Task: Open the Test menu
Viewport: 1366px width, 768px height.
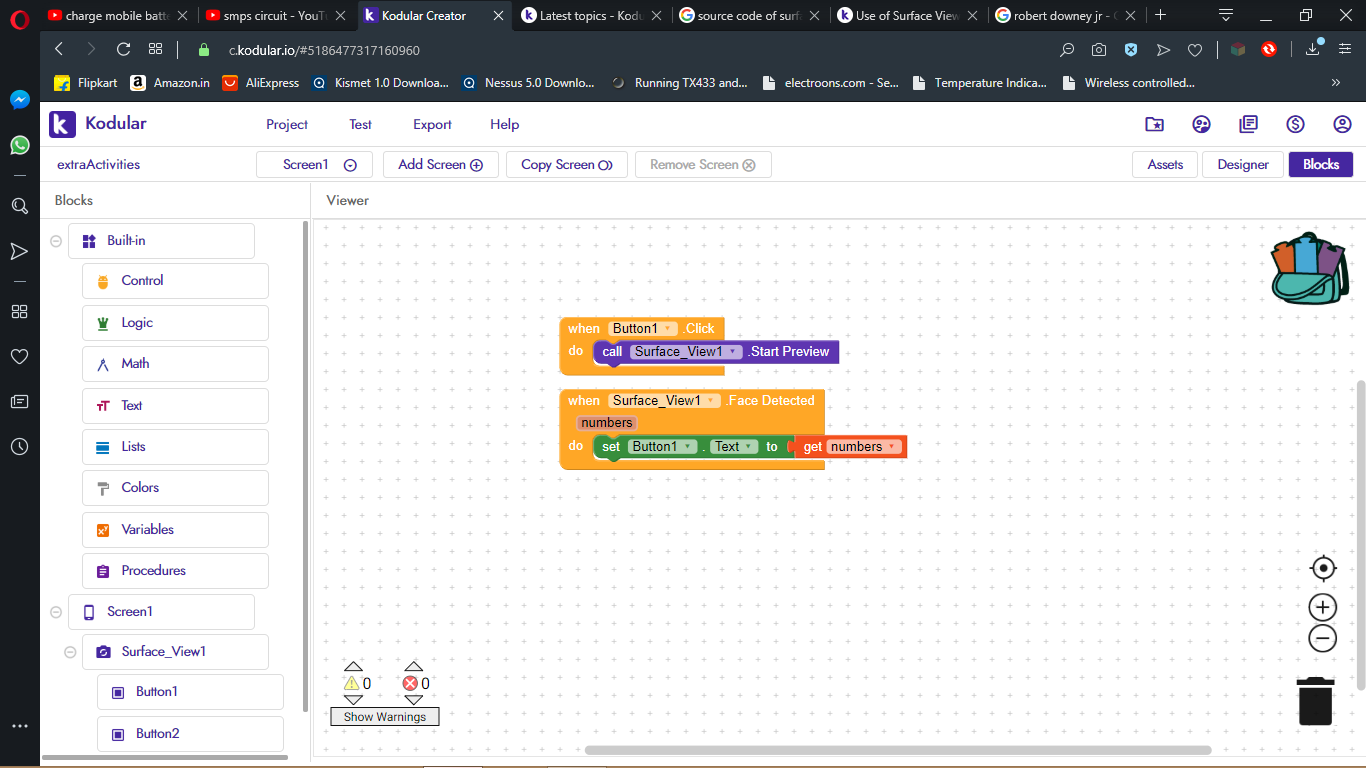Action: (361, 124)
